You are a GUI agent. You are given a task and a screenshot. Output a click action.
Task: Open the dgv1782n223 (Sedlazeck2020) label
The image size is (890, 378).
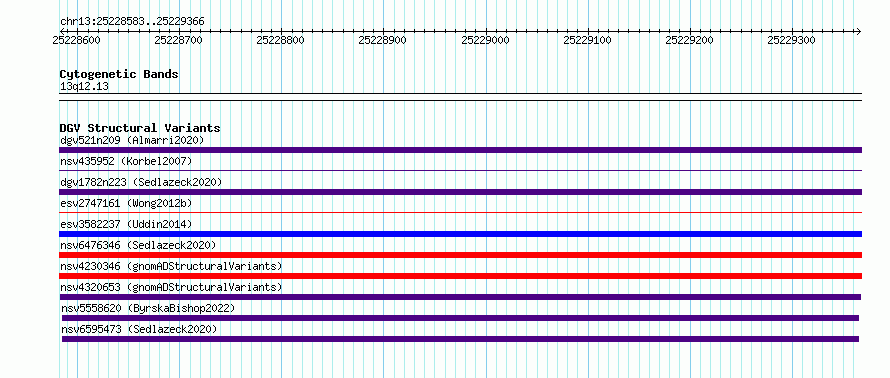point(141,182)
